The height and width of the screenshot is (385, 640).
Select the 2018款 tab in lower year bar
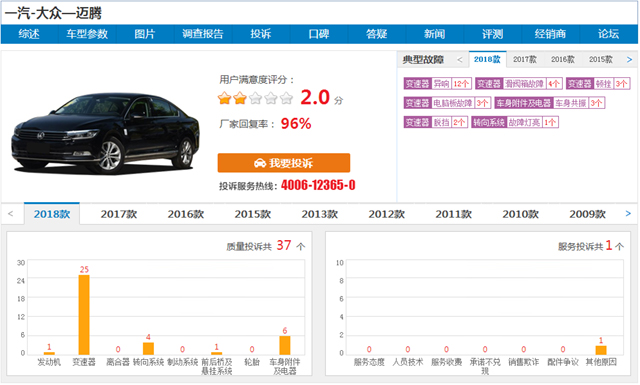click(x=52, y=214)
